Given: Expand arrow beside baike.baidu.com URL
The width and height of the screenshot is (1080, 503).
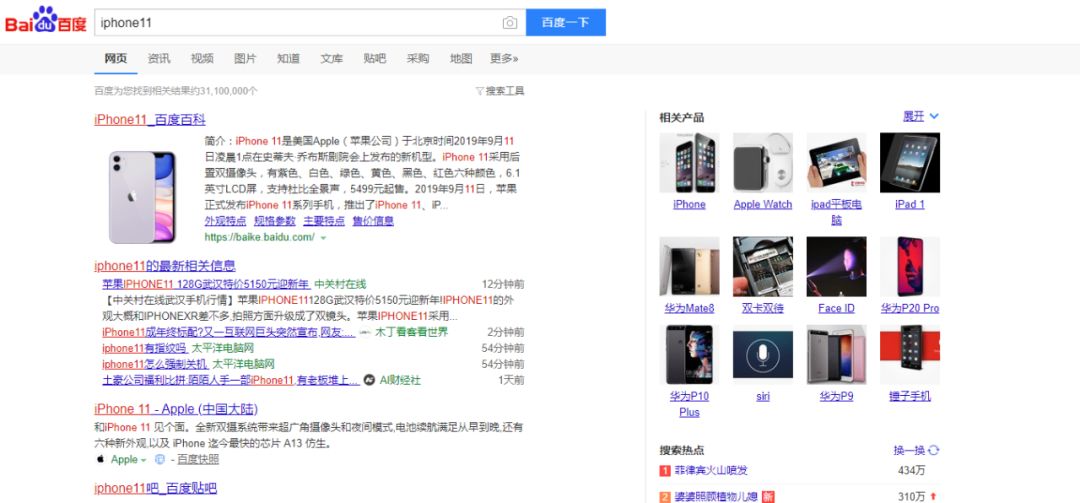Looking at the screenshot, I should (323, 238).
